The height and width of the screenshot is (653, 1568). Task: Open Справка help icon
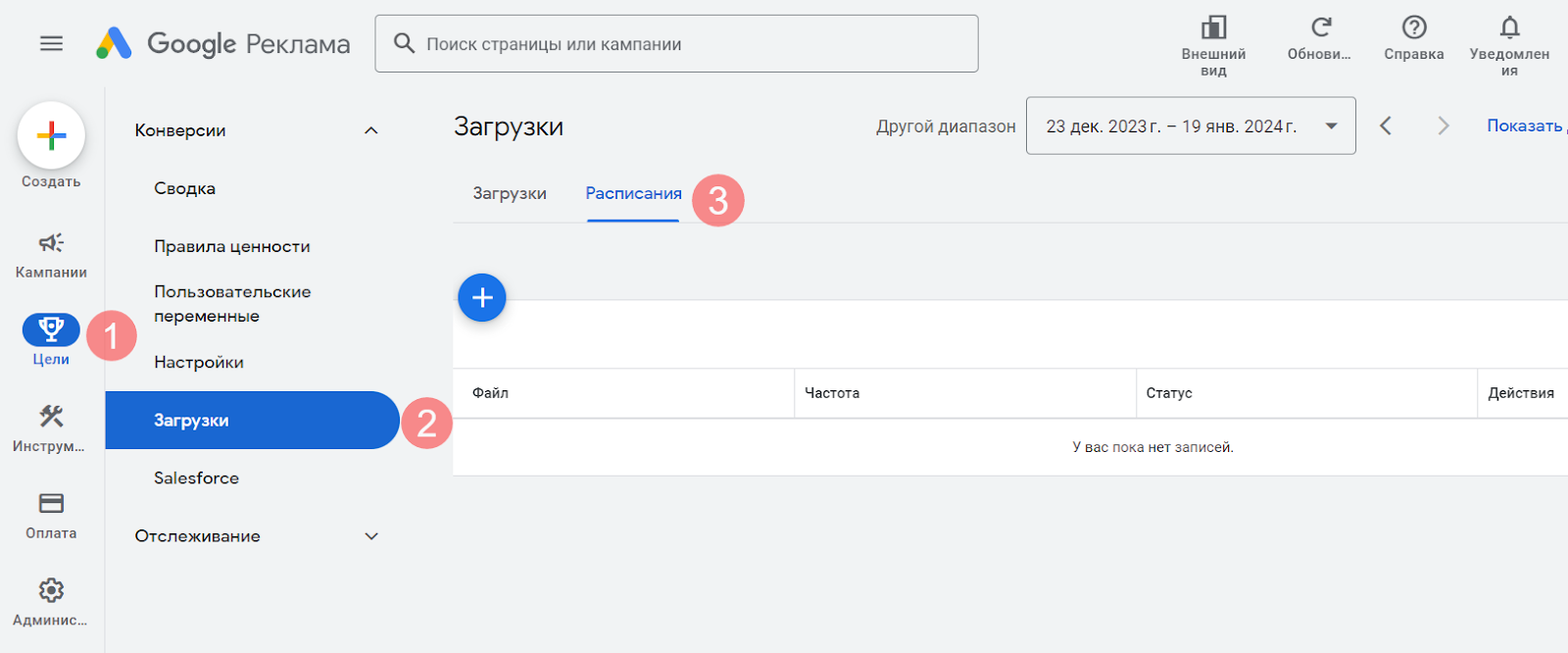click(x=1413, y=27)
